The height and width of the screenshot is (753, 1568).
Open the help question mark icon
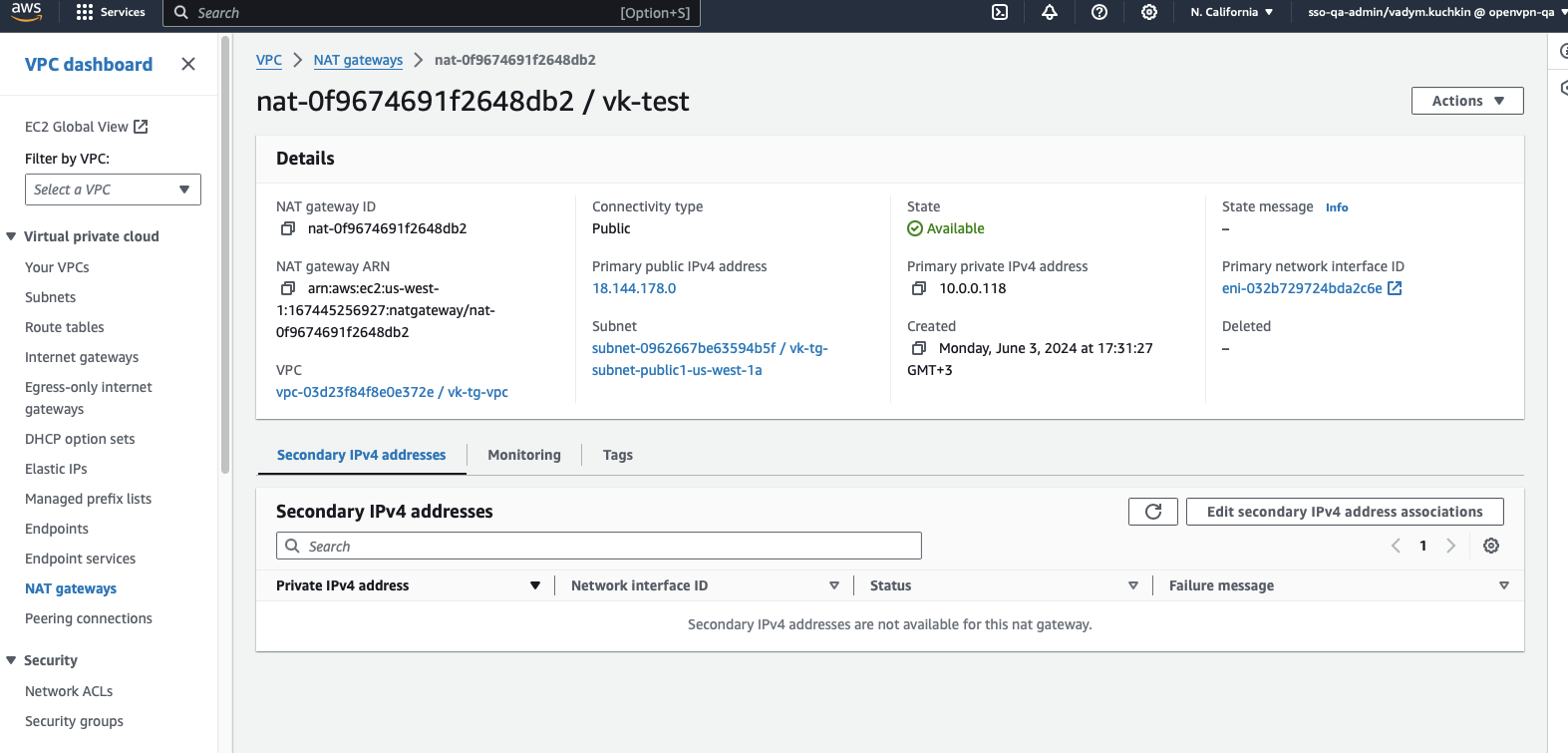(1099, 12)
